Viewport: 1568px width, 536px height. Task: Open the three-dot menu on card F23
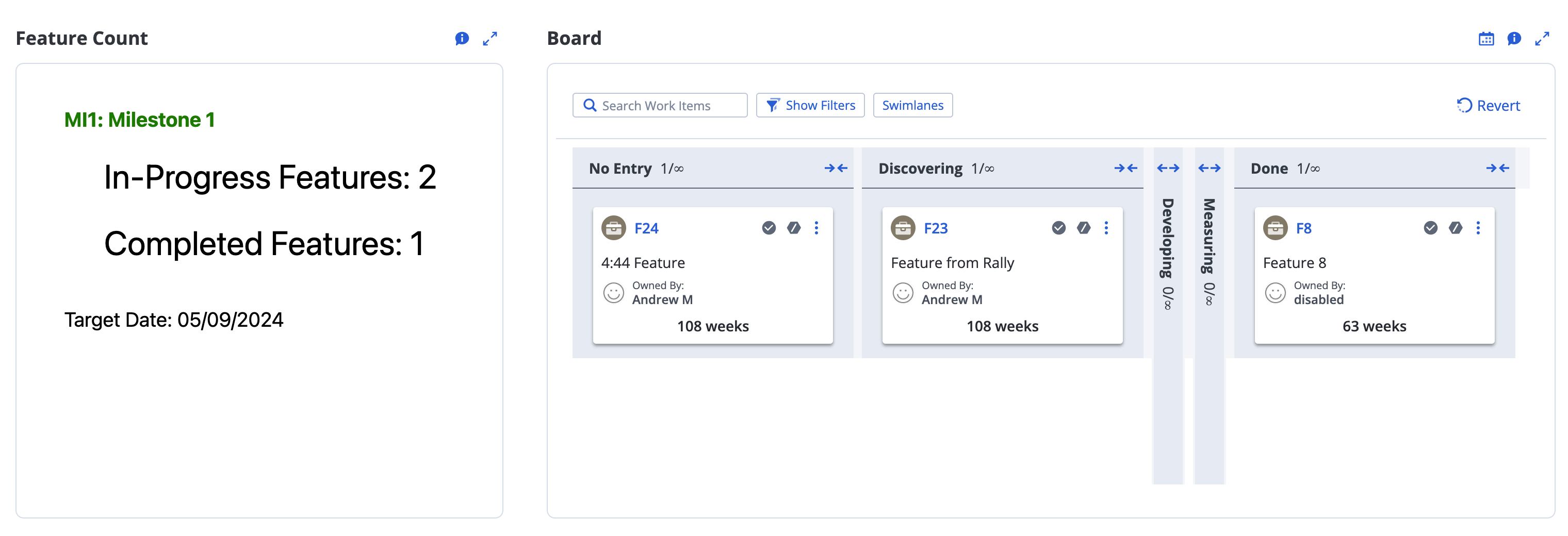[x=1106, y=227]
